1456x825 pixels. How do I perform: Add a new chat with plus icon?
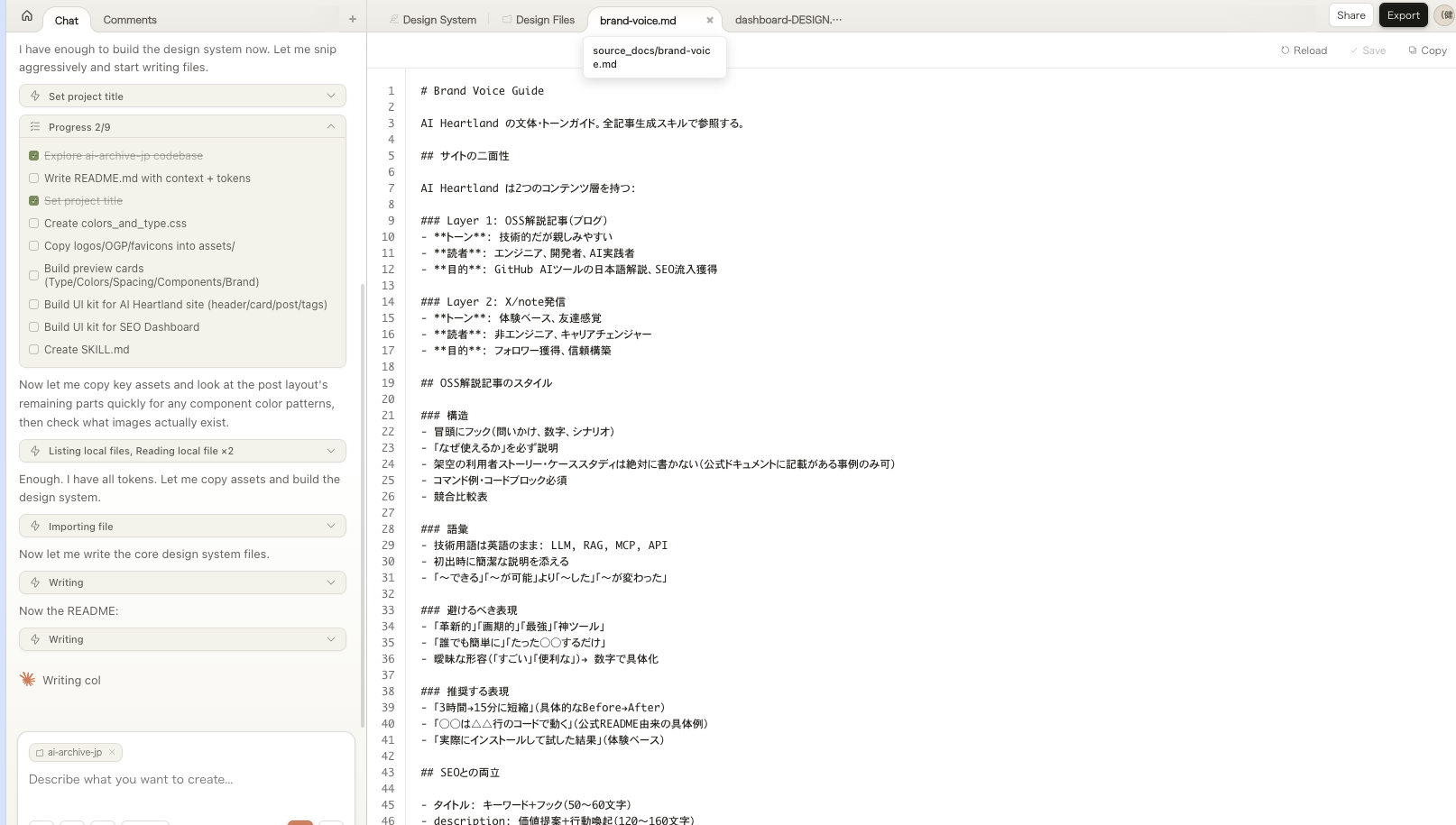tap(353, 19)
